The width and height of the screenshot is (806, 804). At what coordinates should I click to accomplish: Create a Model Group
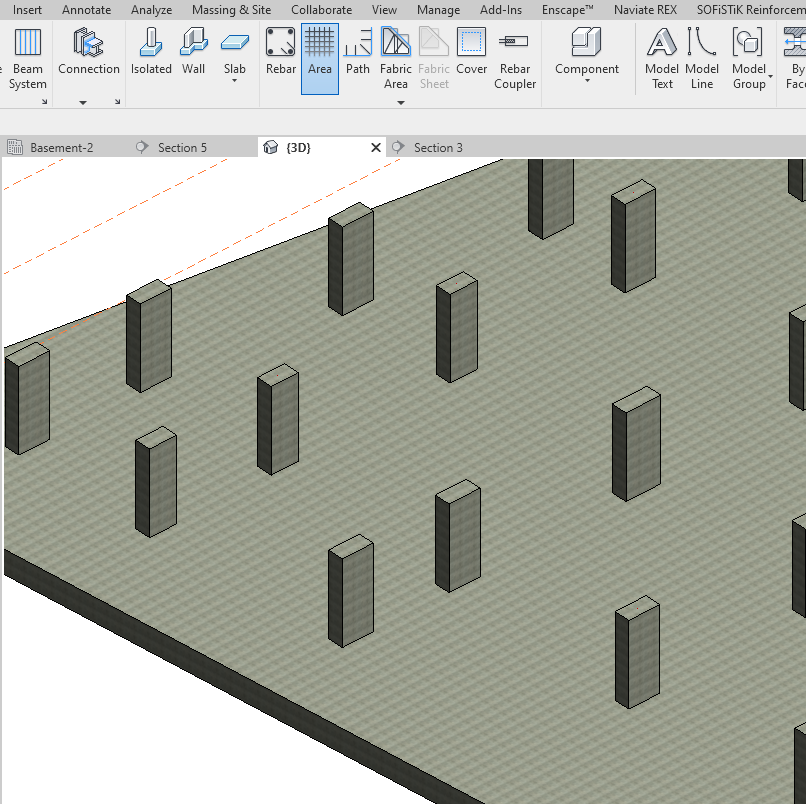pyautogui.click(x=749, y=58)
